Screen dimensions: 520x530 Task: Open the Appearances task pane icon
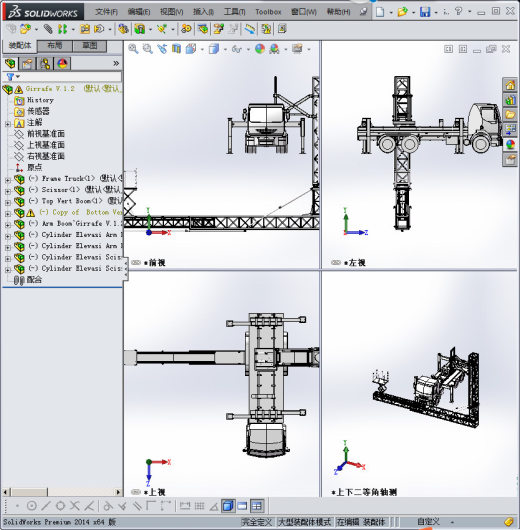[510, 145]
